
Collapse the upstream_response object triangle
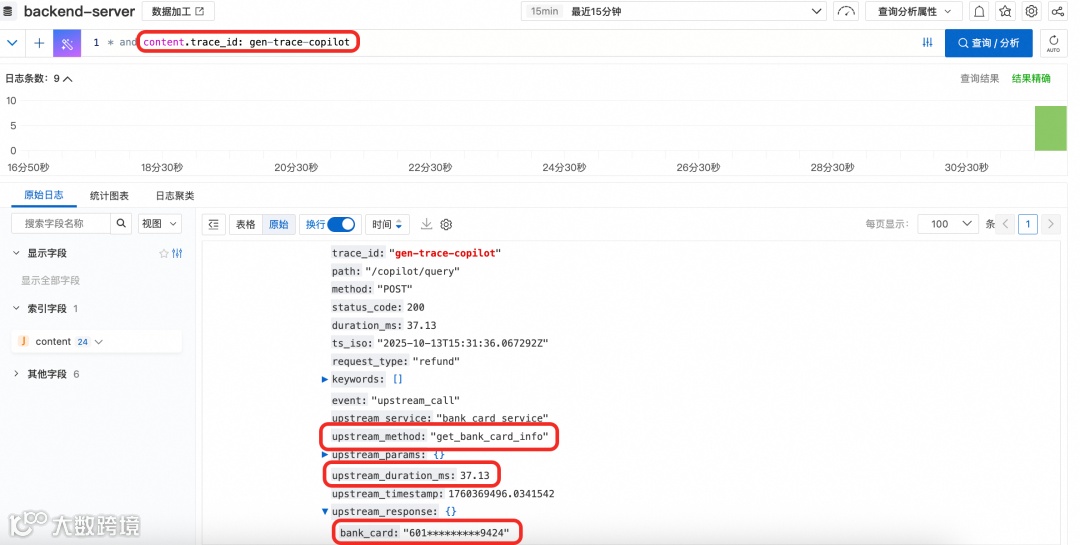tap(325, 511)
